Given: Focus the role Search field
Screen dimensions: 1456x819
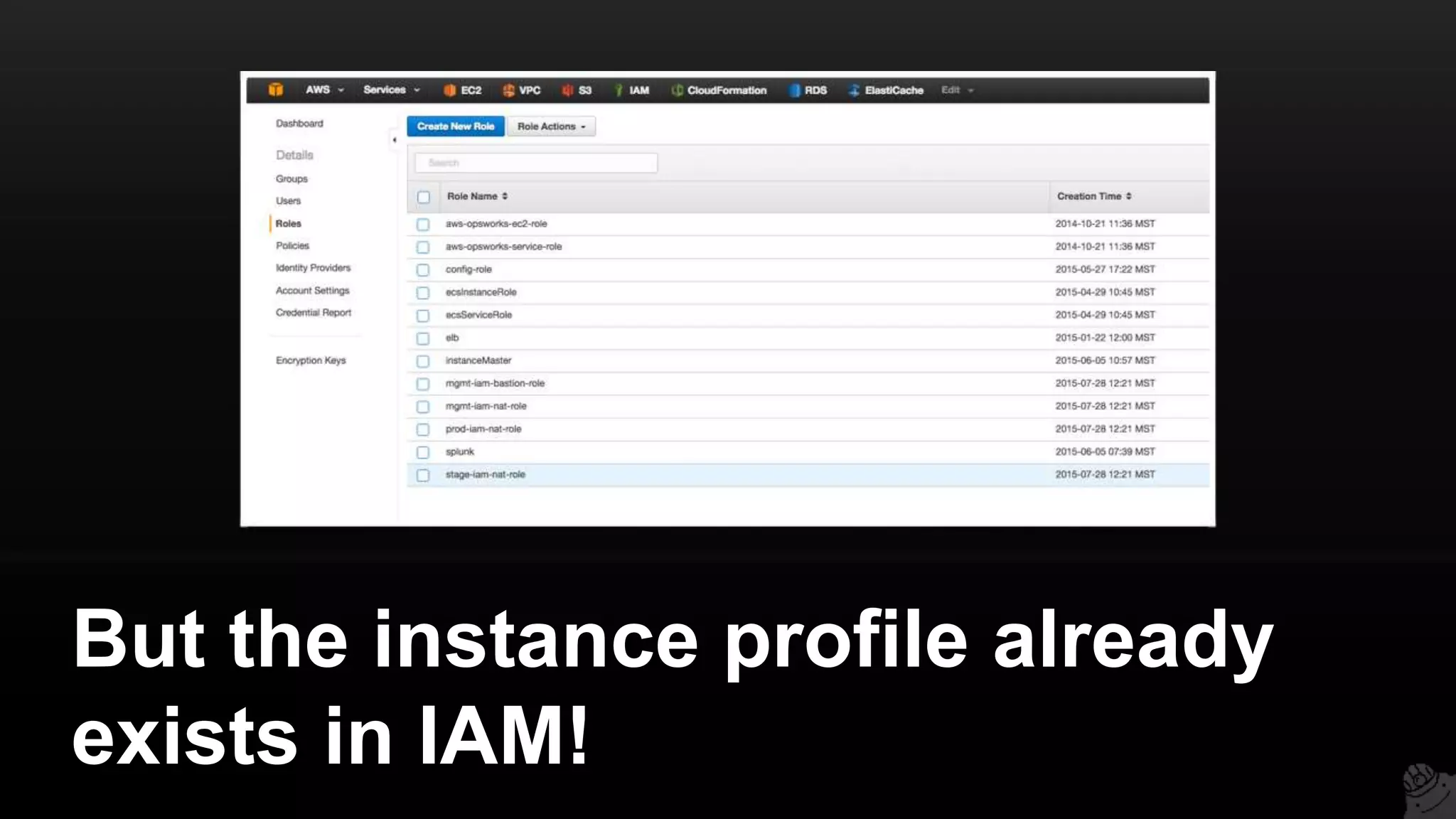Looking at the screenshot, I should click(x=536, y=163).
